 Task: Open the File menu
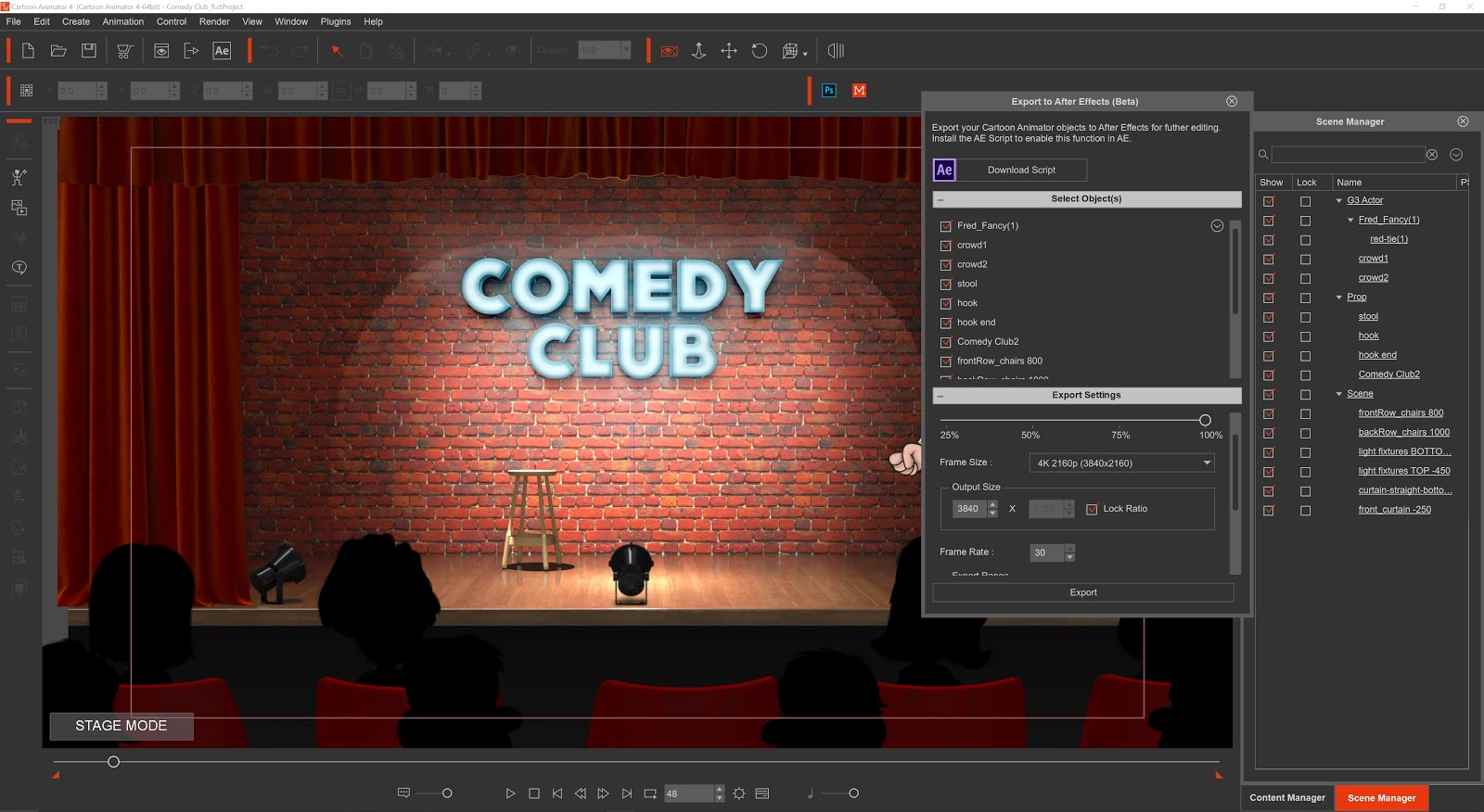pyautogui.click(x=13, y=21)
